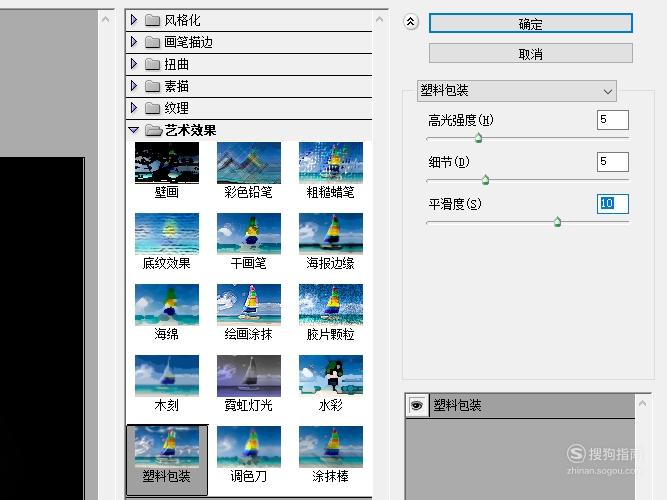The height and width of the screenshot is (500, 667).
Task: Pick the 霓虹灯光 filter thumbnail
Action: pos(249,376)
